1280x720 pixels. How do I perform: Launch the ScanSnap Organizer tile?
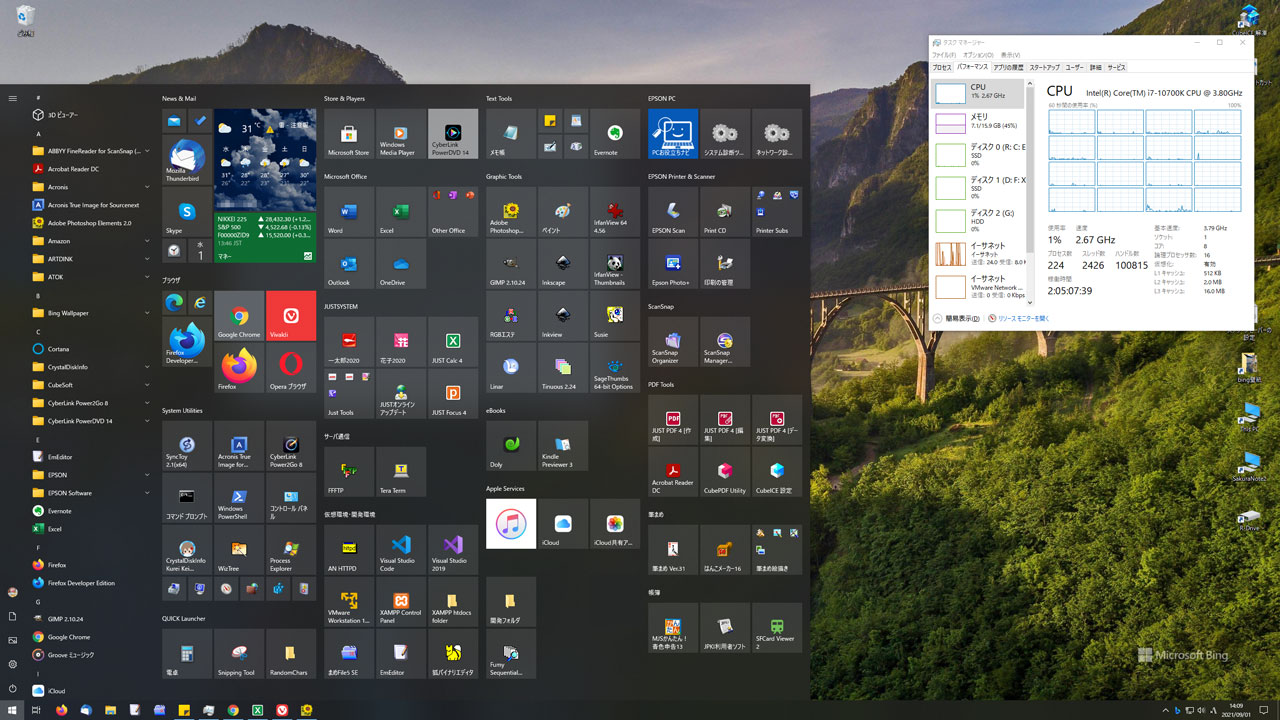[673, 342]
